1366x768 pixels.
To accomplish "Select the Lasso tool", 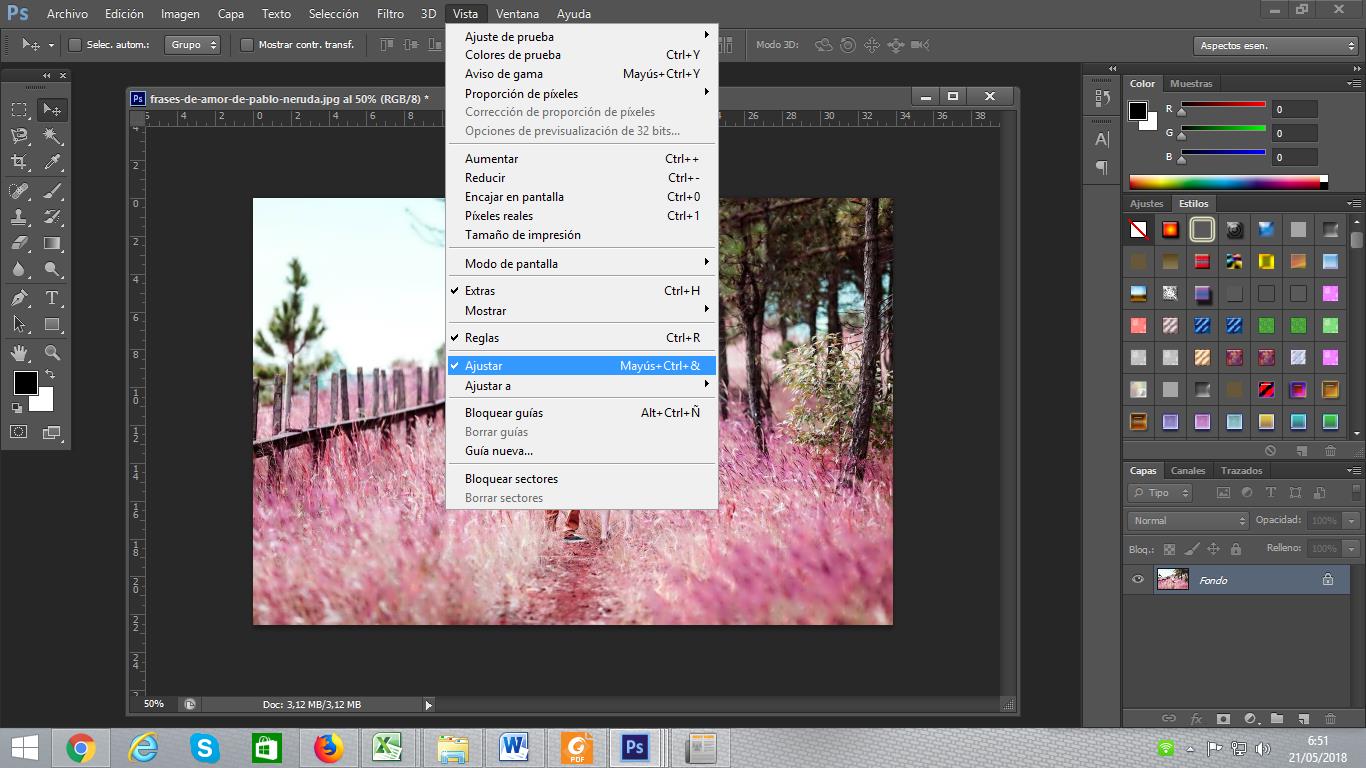I will tap(19, 135).
